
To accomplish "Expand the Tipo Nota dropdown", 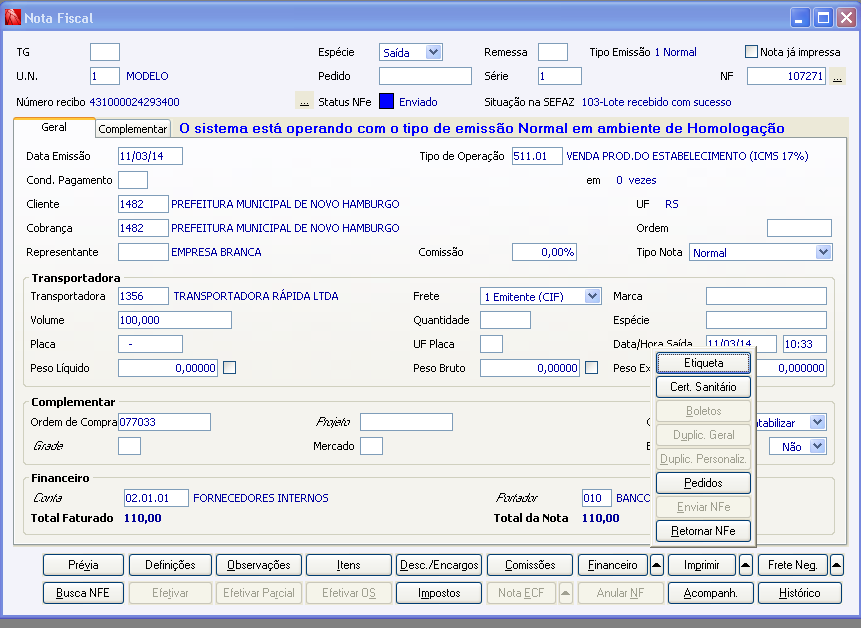I will click(x=822, y=252).
